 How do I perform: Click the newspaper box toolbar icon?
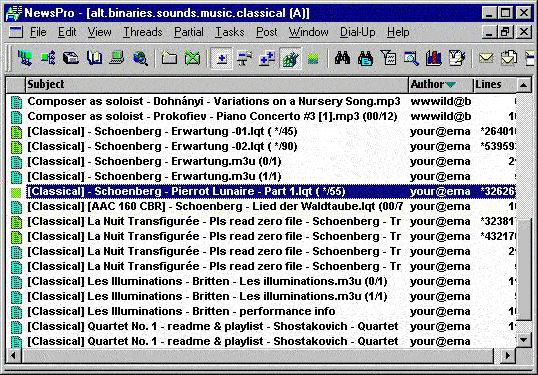pos(71,58)
